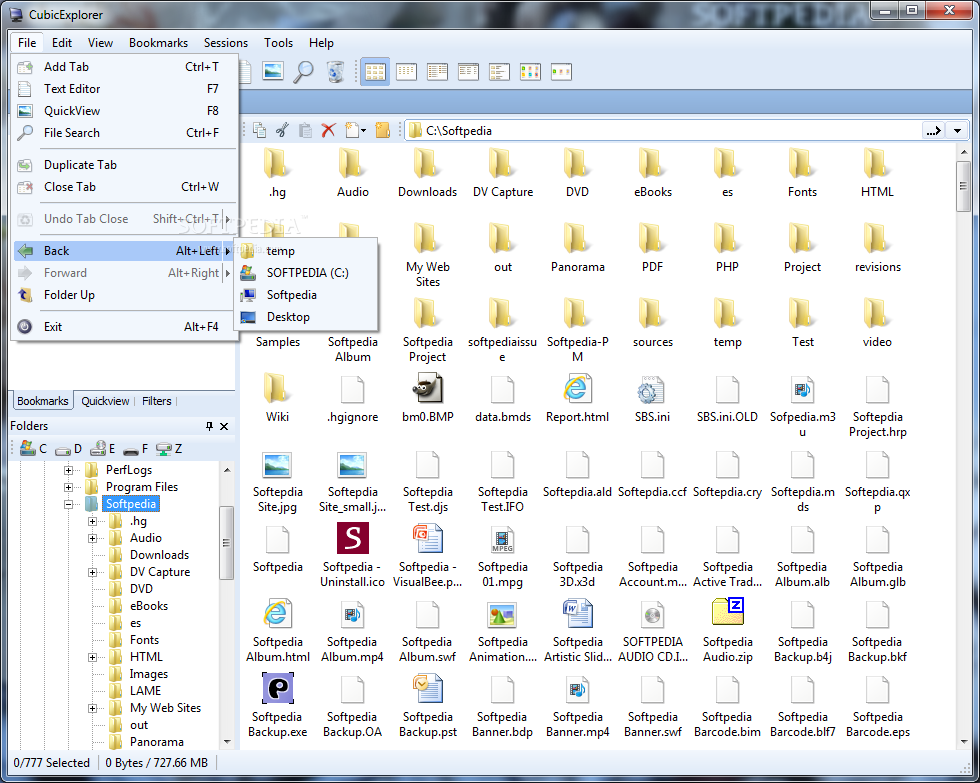Choose File Search menu entry

124,132
